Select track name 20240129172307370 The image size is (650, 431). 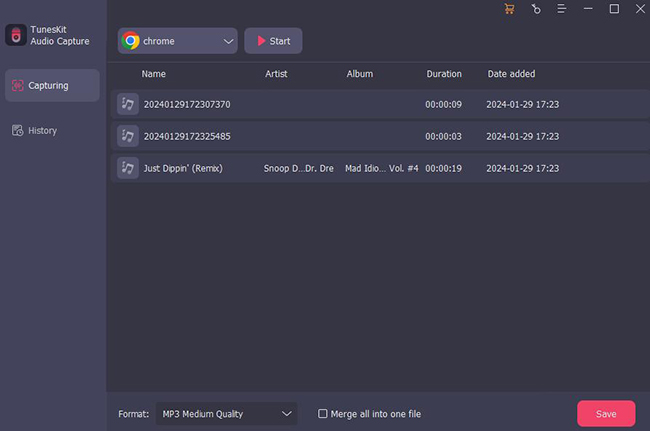coord(187,104)
